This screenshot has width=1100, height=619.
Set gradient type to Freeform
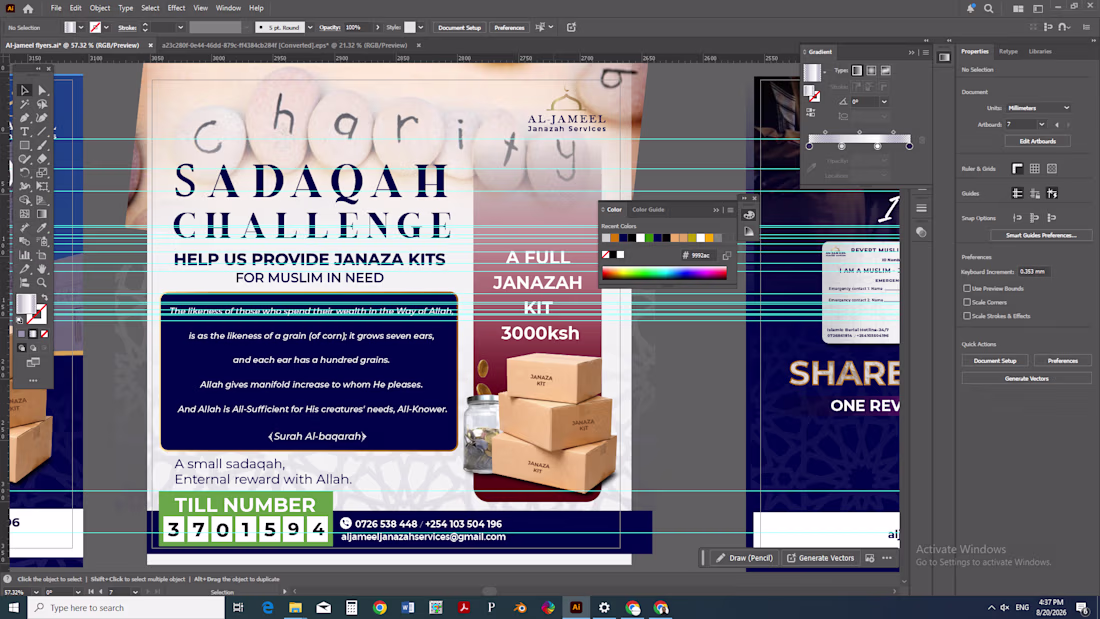(885, 70)
